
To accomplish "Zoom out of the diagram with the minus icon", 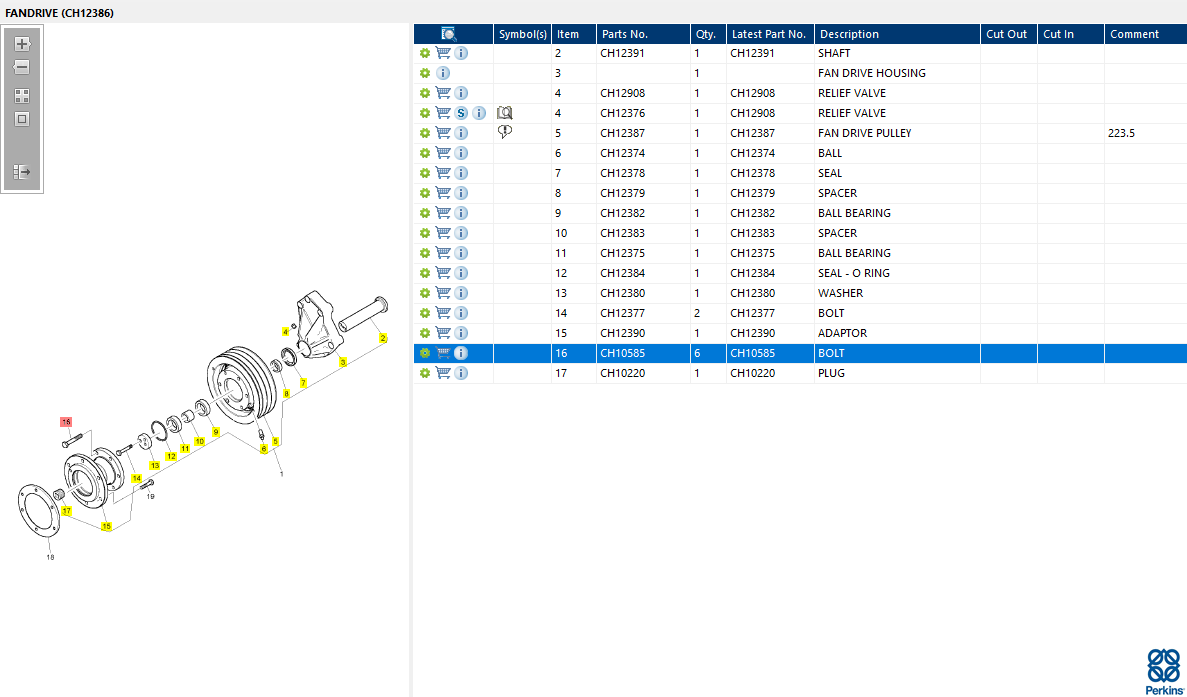I will 22,67.
